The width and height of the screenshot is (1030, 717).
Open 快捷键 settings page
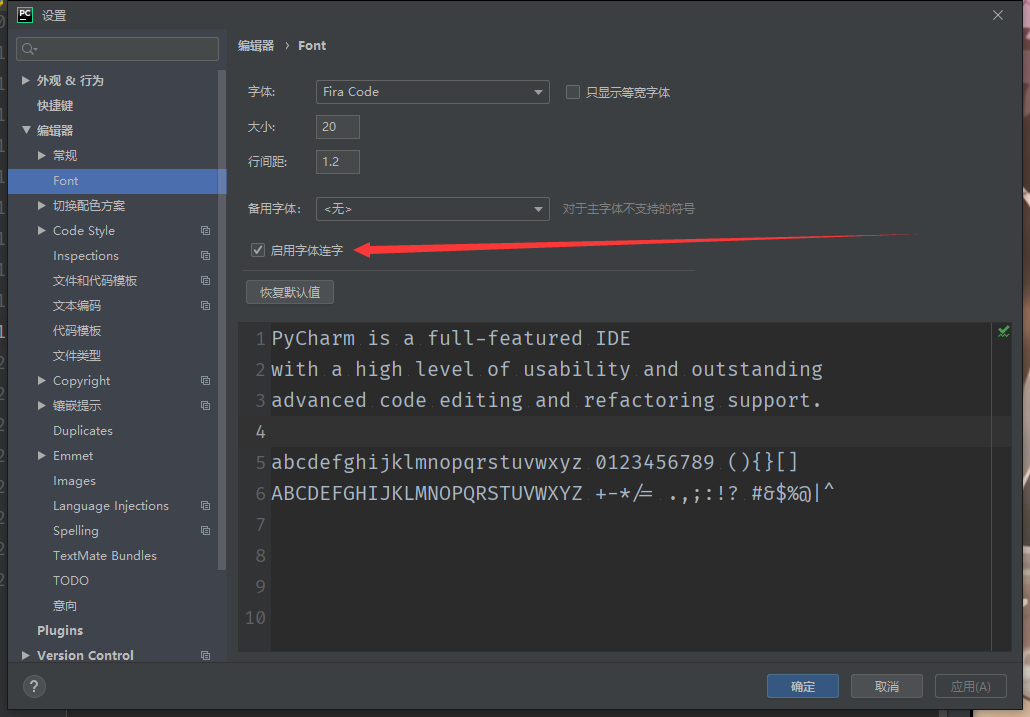[55, 106]
